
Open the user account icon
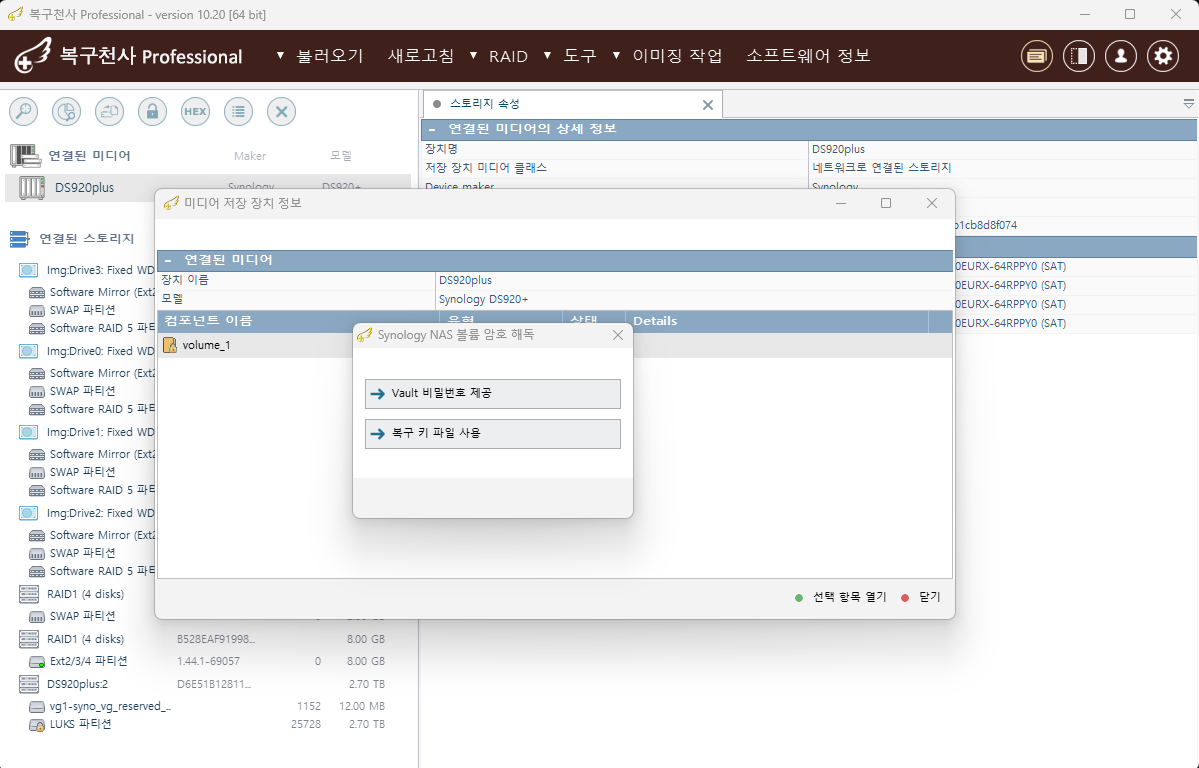pyautogui.click(x=1121, y=56)
